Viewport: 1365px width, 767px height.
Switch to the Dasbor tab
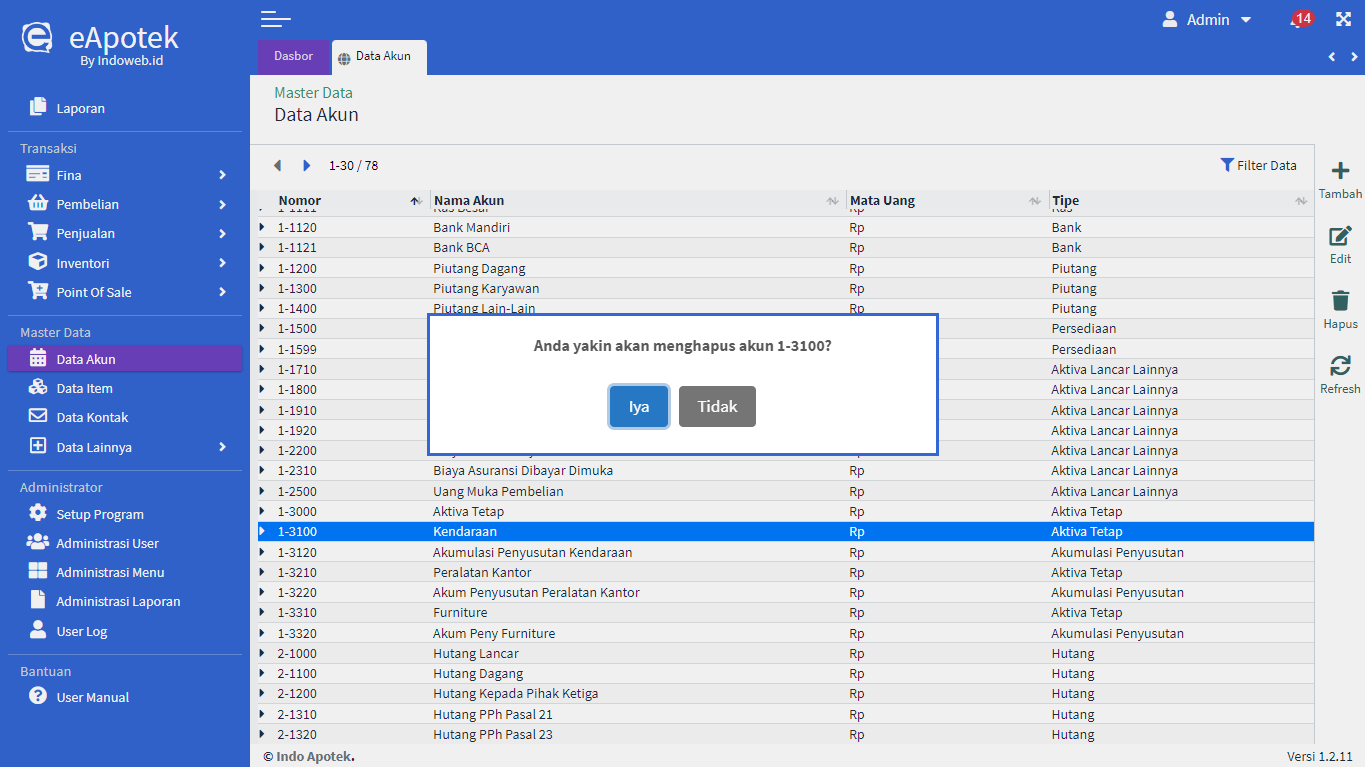(x=293, y=57)
